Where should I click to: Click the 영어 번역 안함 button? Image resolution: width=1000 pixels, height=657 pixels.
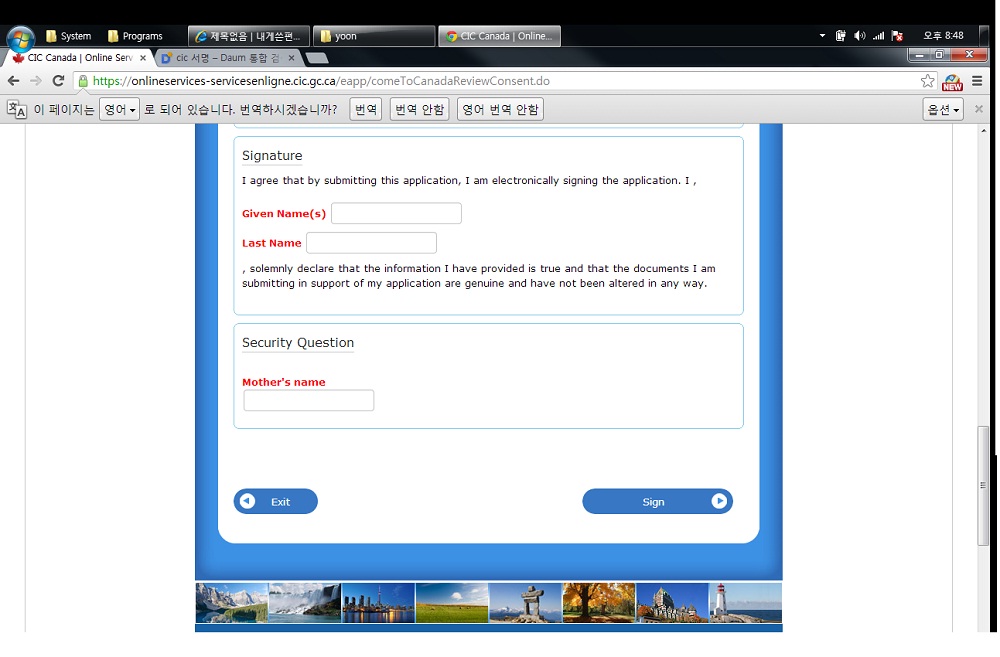[500, 109]
